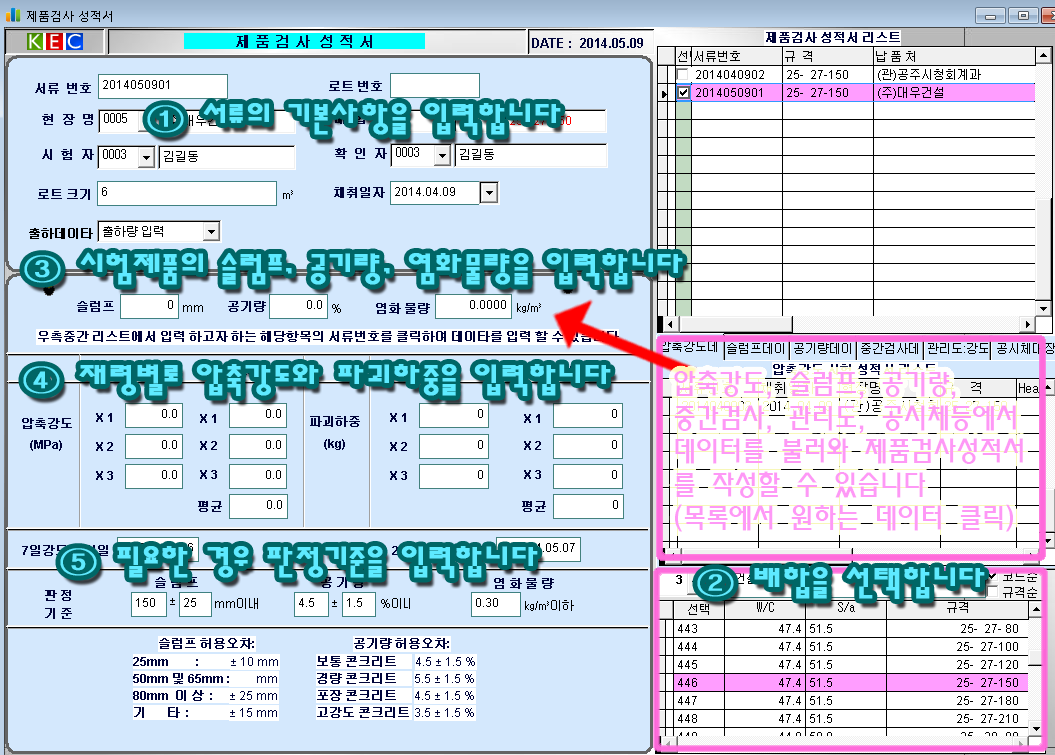Select the 중간검사데 tab

[889, 348]
